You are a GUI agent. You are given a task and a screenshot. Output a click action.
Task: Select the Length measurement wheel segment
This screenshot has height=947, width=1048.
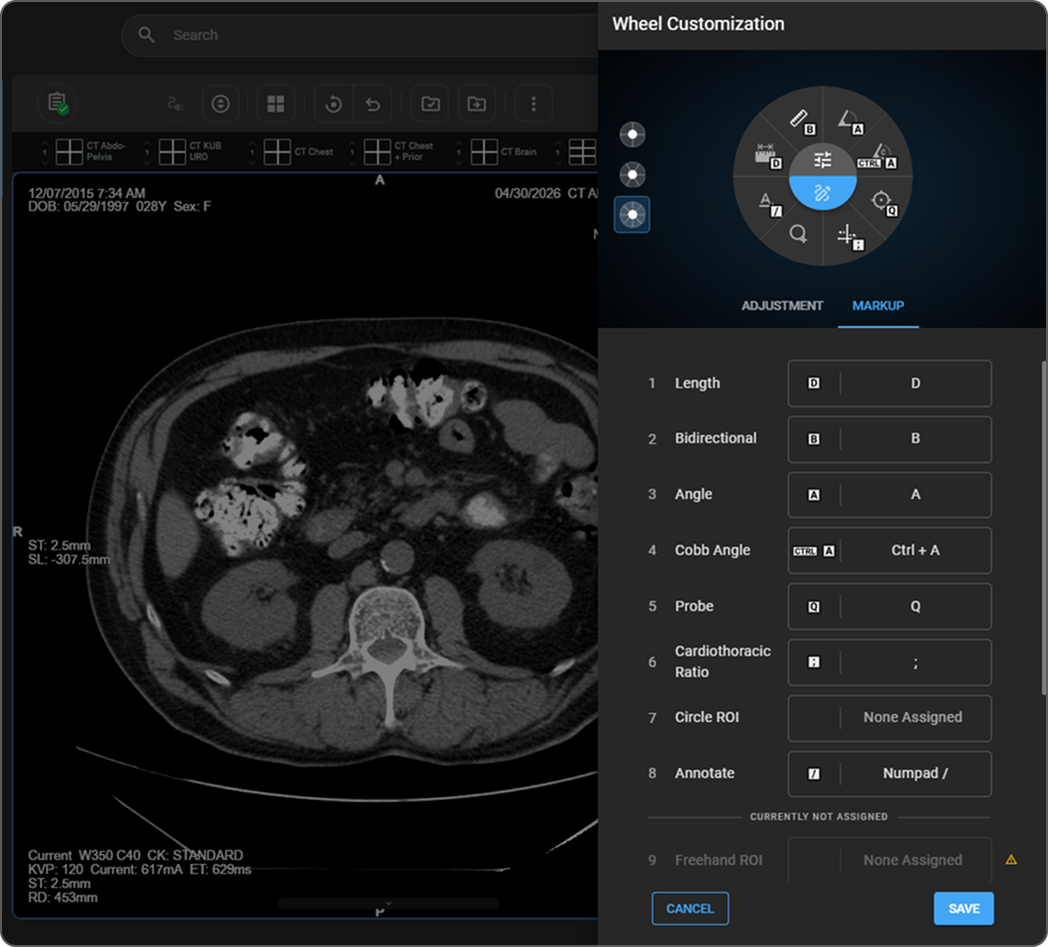pos(766,154)
